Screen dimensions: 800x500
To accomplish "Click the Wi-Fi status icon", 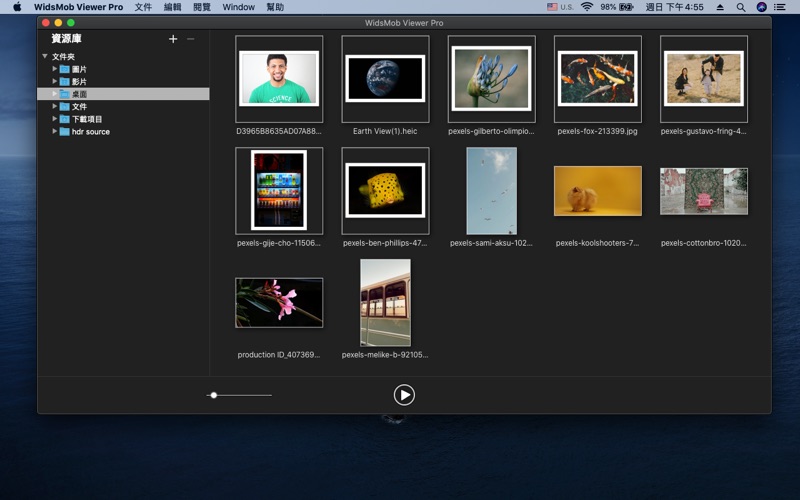I will click(x=586, y=7).
